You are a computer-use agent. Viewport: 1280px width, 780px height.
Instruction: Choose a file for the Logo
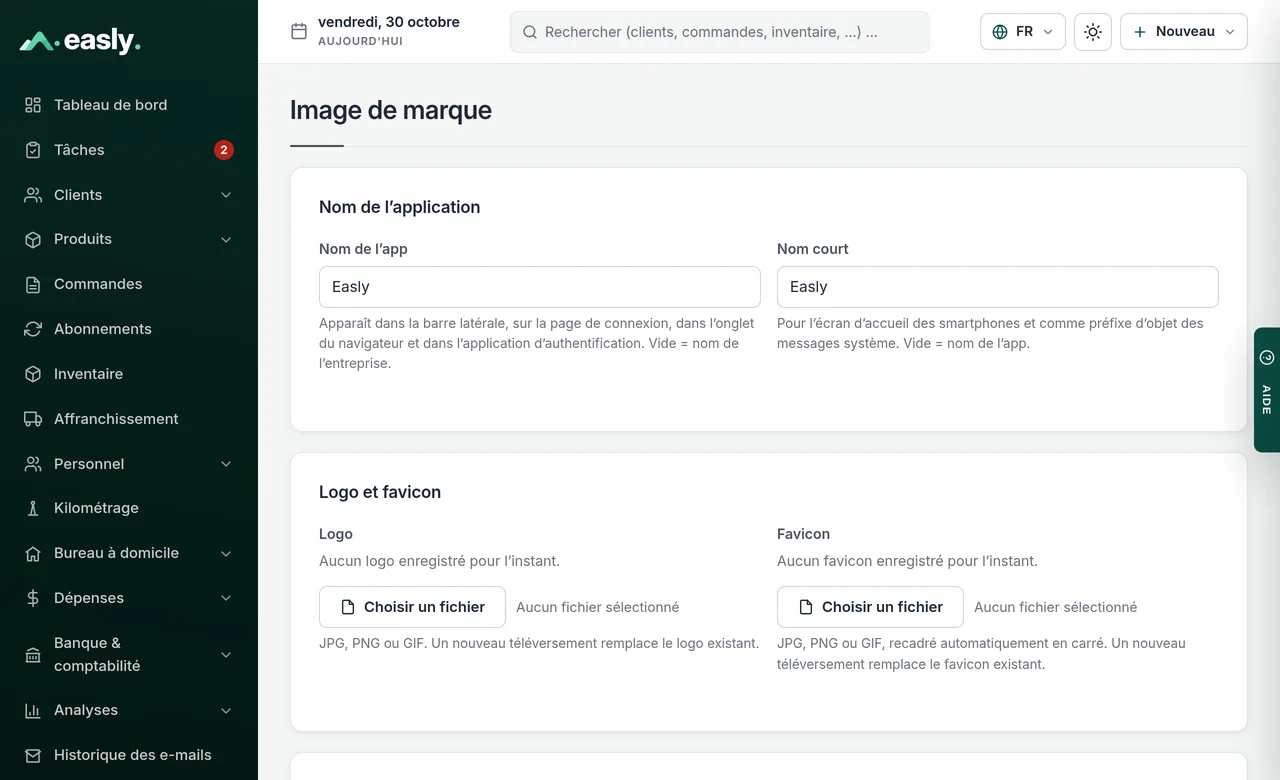point(412,607)
